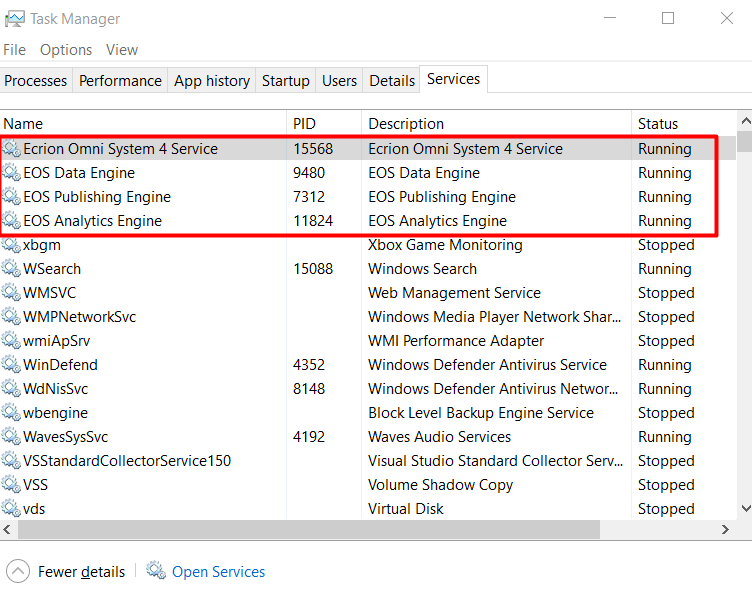Click the WMI Performance Adapter description

tap(456, 340)
